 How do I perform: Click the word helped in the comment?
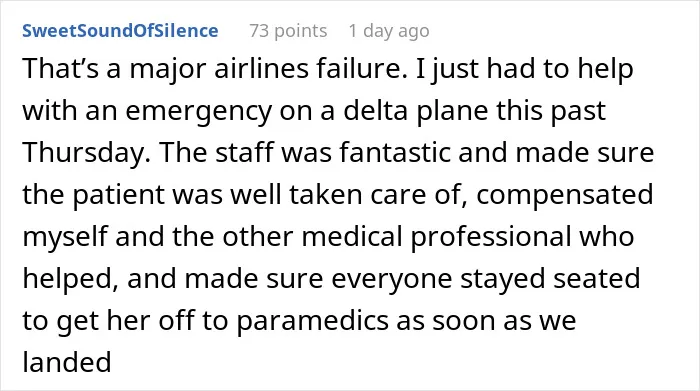71,279
